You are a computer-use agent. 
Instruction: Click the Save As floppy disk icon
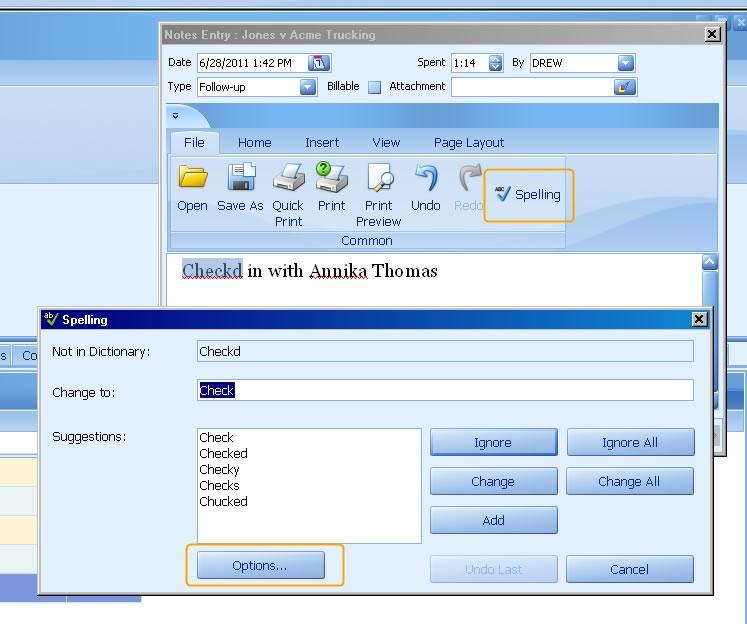pos(241,177)
